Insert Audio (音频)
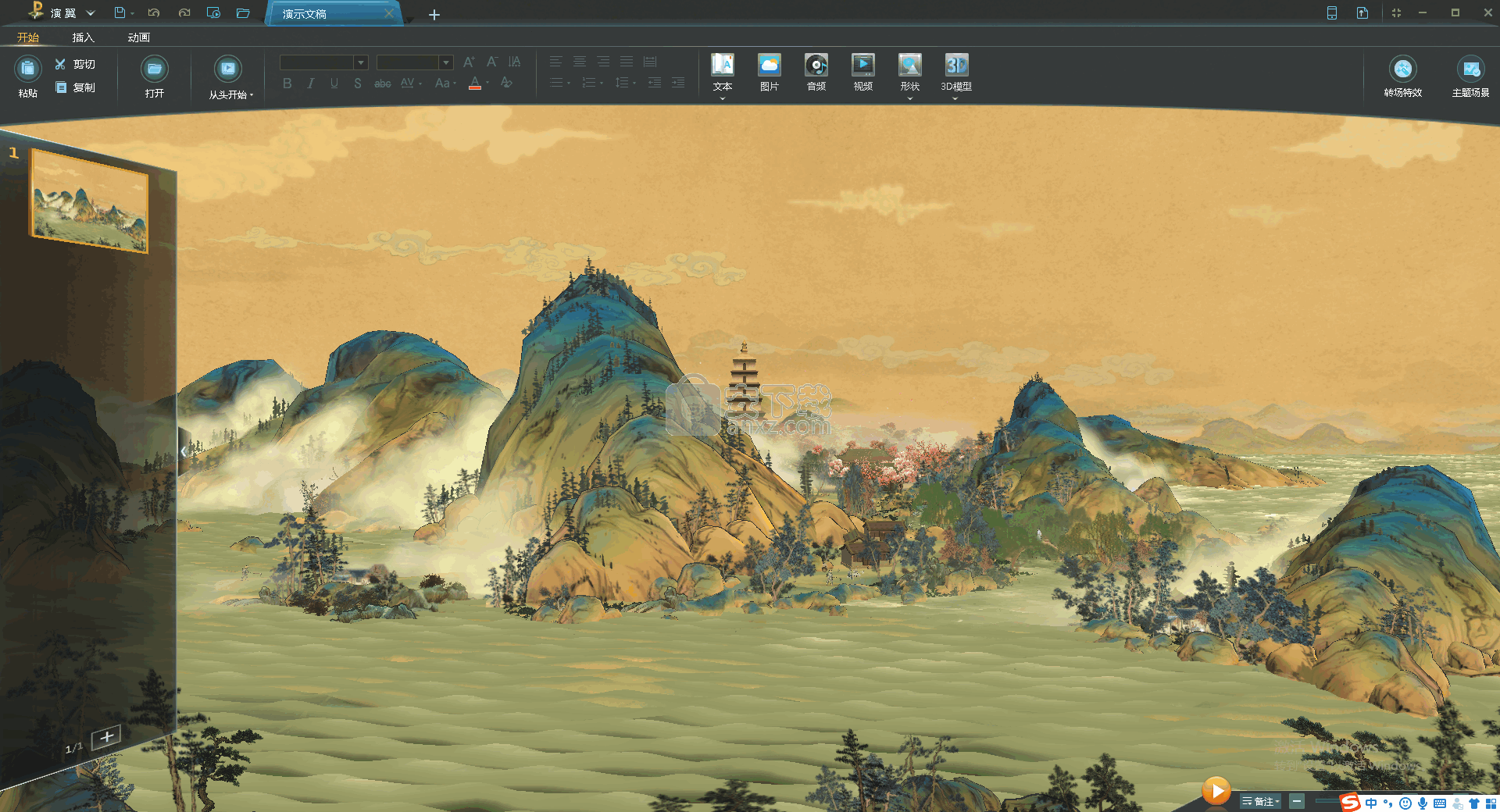1500x812 pixels. coord(816,73)
